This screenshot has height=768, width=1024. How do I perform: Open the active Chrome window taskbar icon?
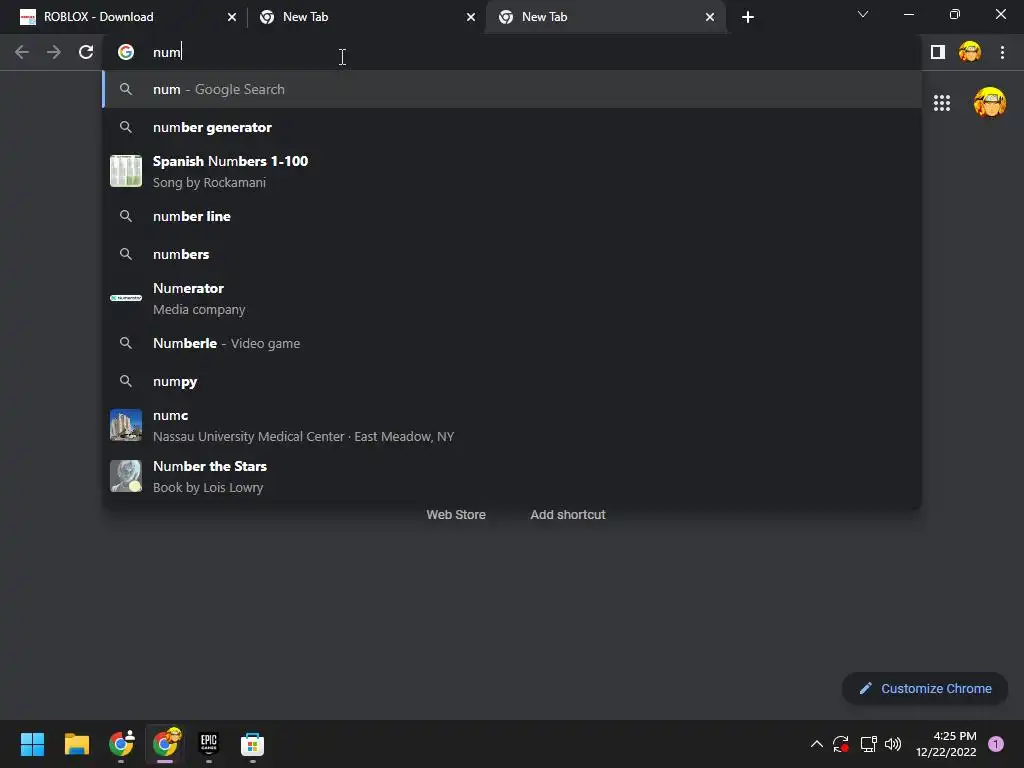(x=166, y=743)
